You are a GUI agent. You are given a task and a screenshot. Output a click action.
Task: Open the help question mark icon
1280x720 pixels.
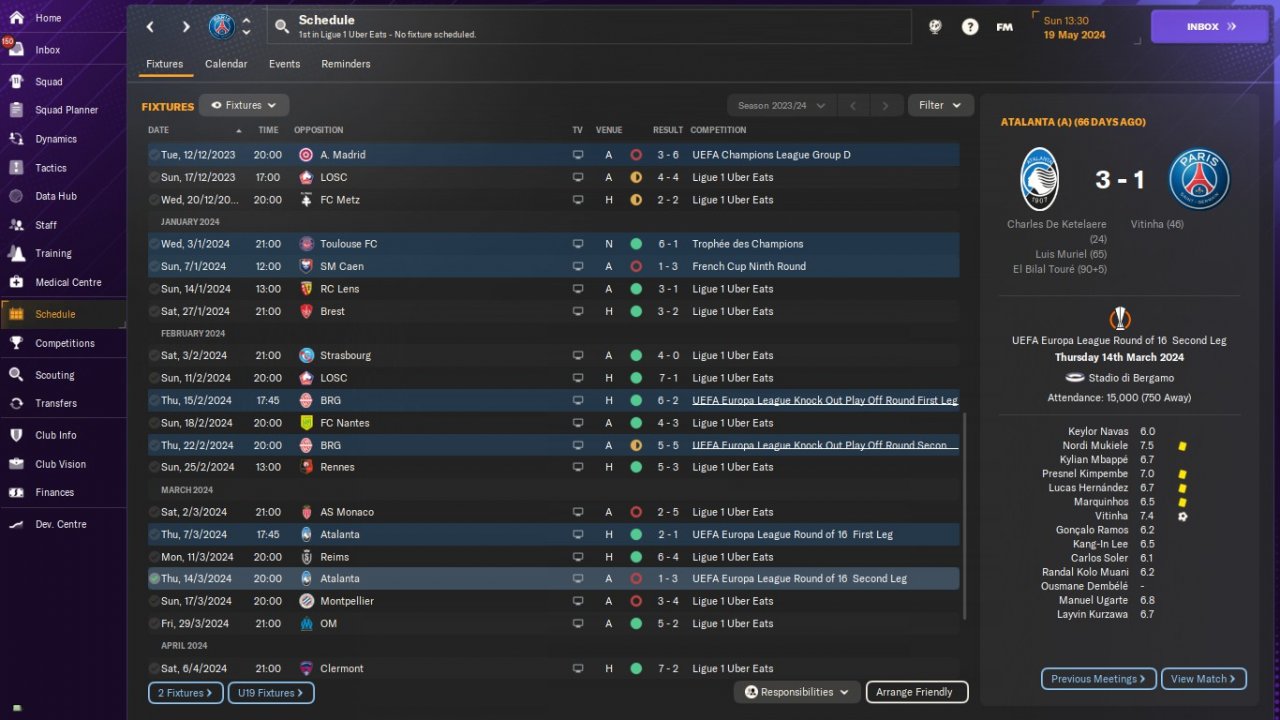pyautogui.click(x=970, y=27)
